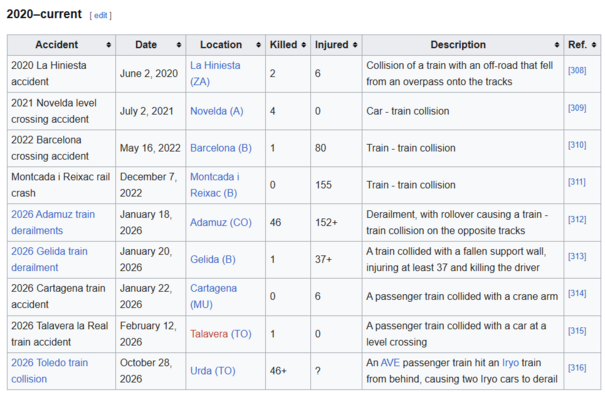This screenshot has width=605, height=400.
Task: Select the 'Montcada i Reixac rail crash' cell
Action: click(61, 185)
